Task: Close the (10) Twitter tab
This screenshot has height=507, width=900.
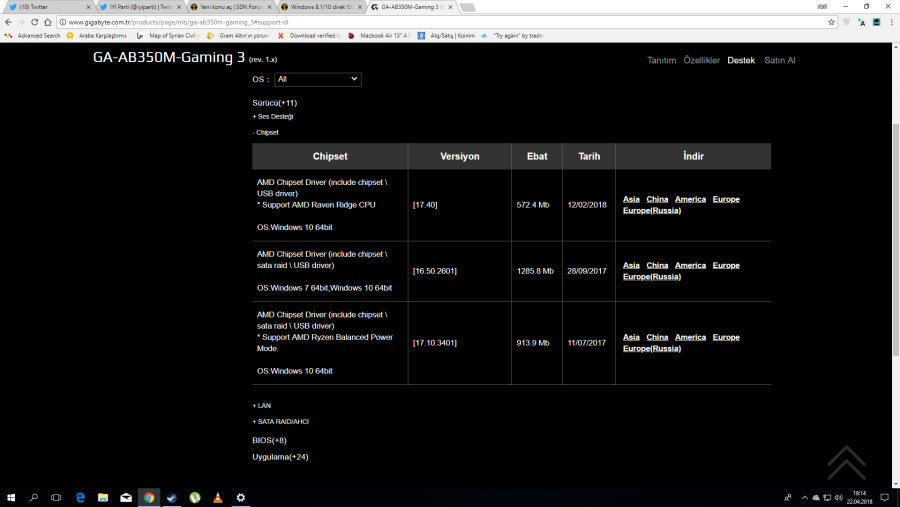Action: click(88, 7)
